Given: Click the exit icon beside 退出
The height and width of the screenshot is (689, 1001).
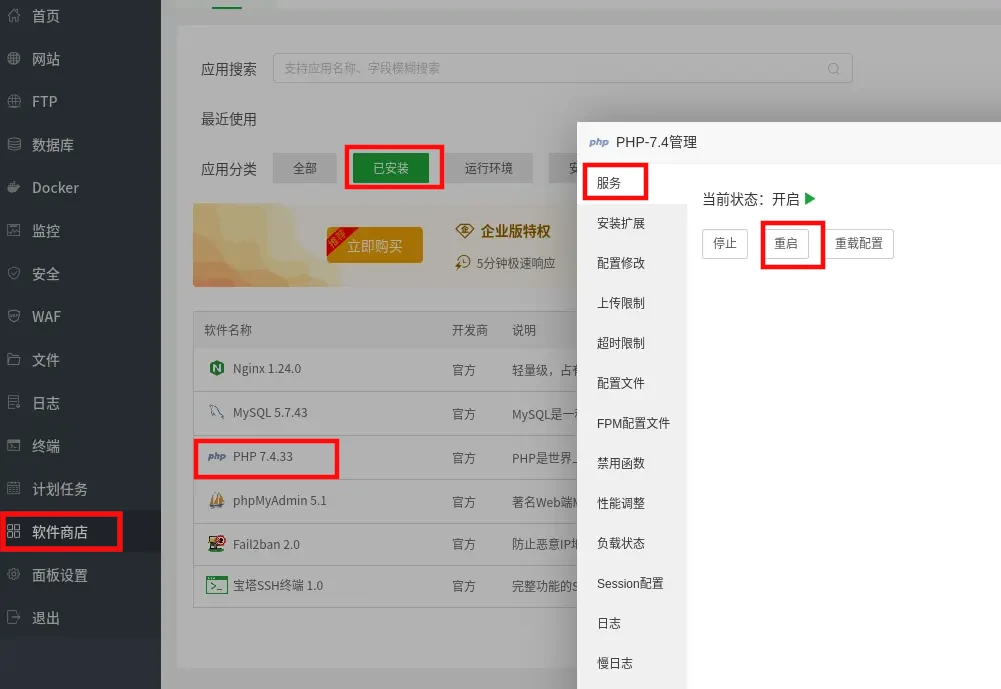Looking at the screenshot, I should [13, 617].
